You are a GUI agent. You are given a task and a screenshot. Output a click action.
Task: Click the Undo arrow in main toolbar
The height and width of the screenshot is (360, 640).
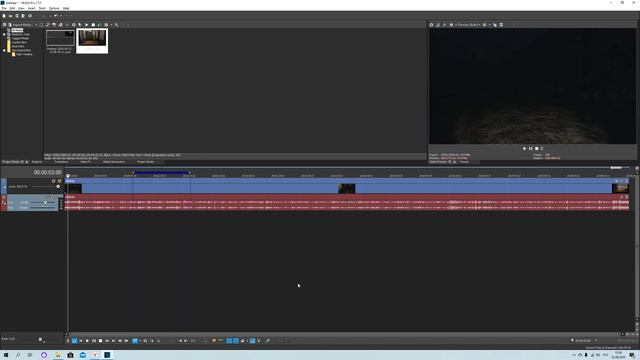point(56,16)
